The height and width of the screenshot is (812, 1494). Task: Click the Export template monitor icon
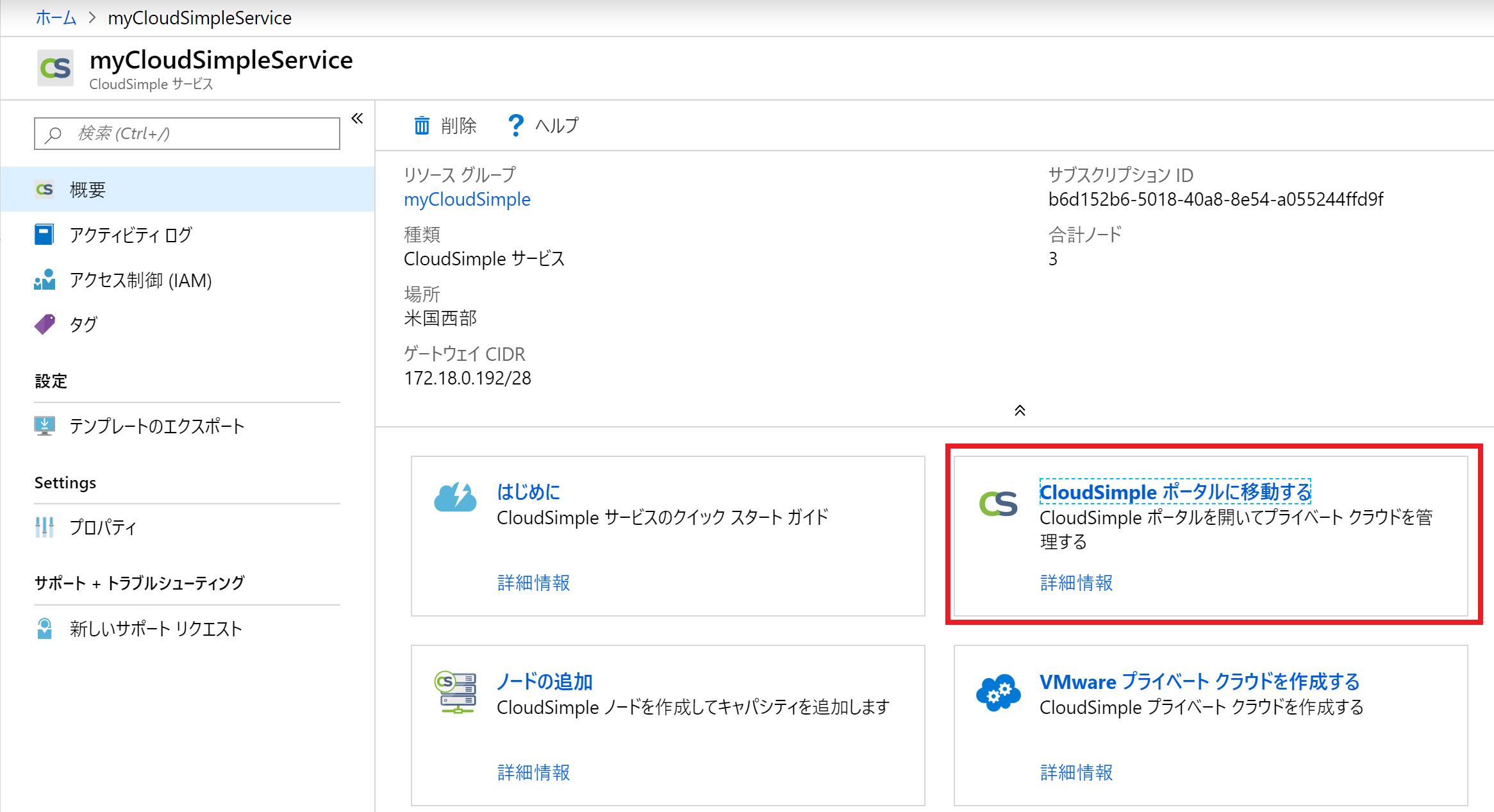[44, 426]
